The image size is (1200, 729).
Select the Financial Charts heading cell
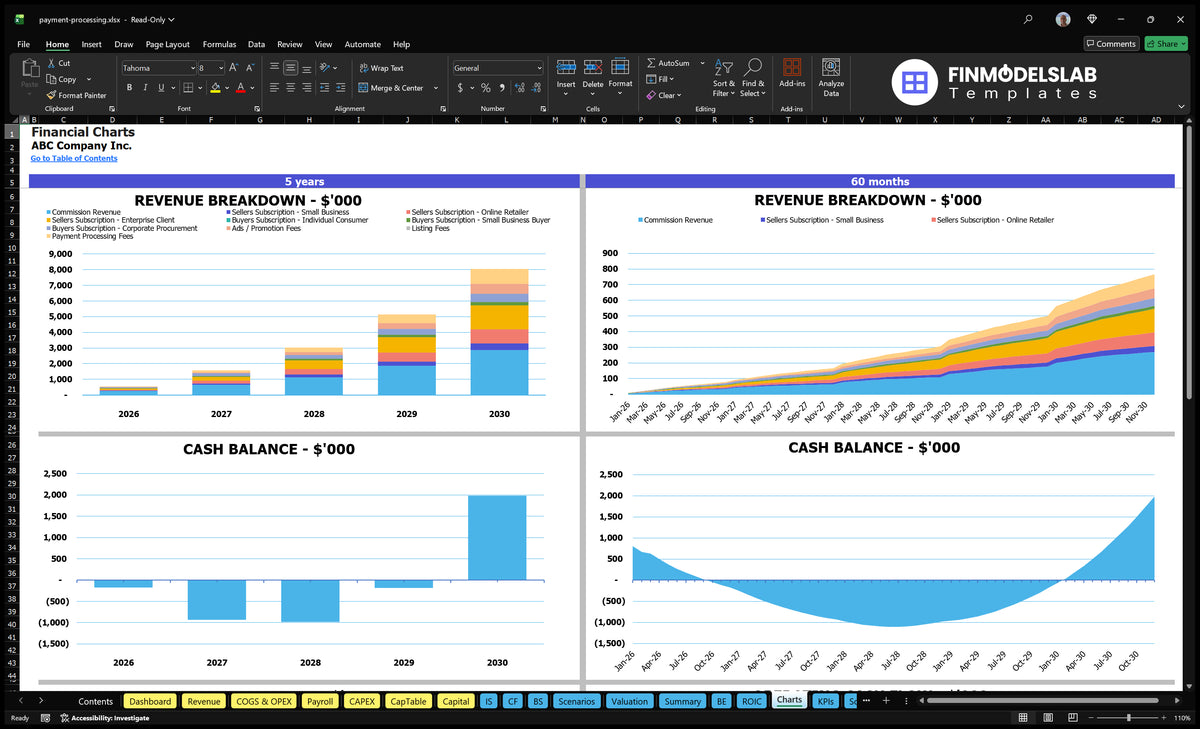(83, 132)
